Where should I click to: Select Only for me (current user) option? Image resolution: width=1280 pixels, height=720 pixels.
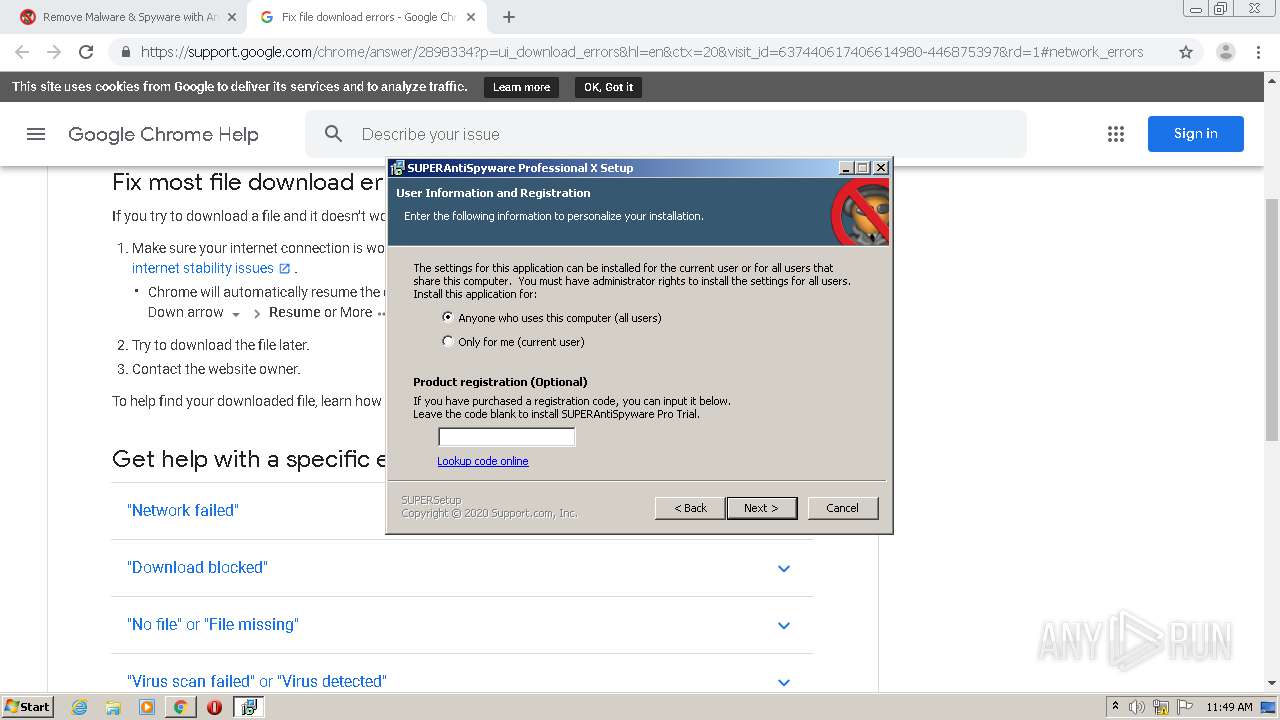[448, 341]
